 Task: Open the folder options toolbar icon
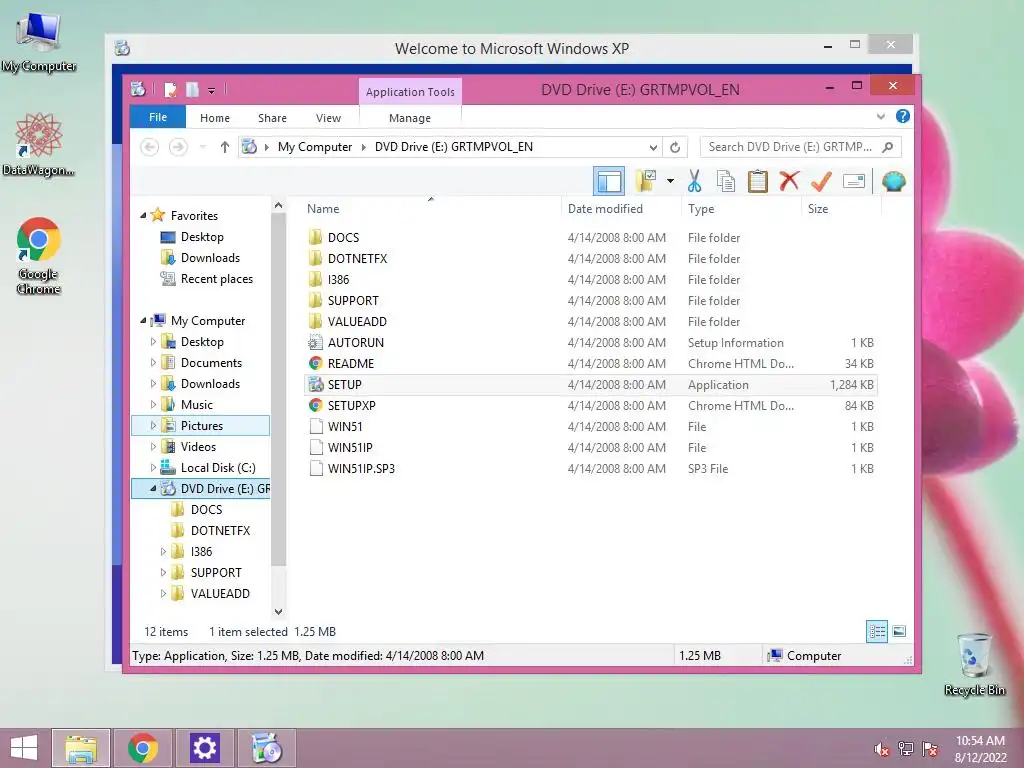(646, 181)
